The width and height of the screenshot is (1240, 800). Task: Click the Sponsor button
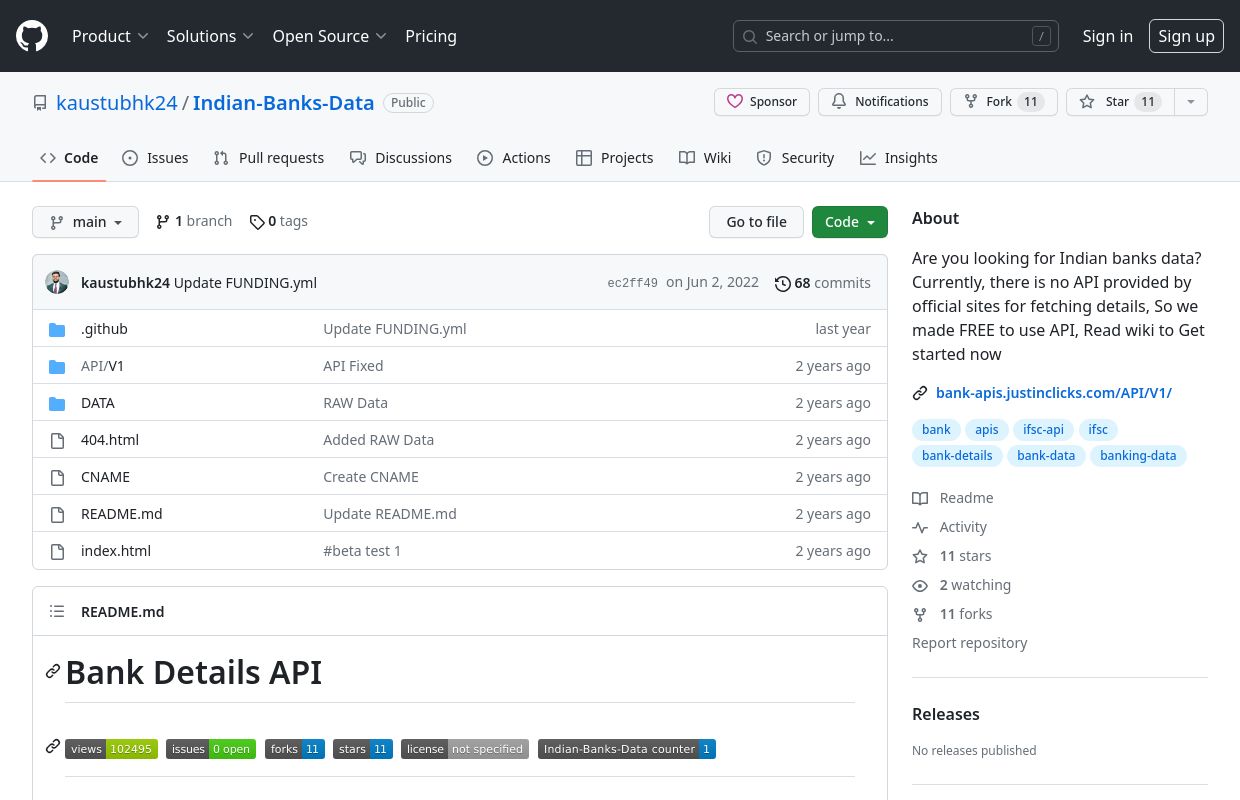click(762, 102)
